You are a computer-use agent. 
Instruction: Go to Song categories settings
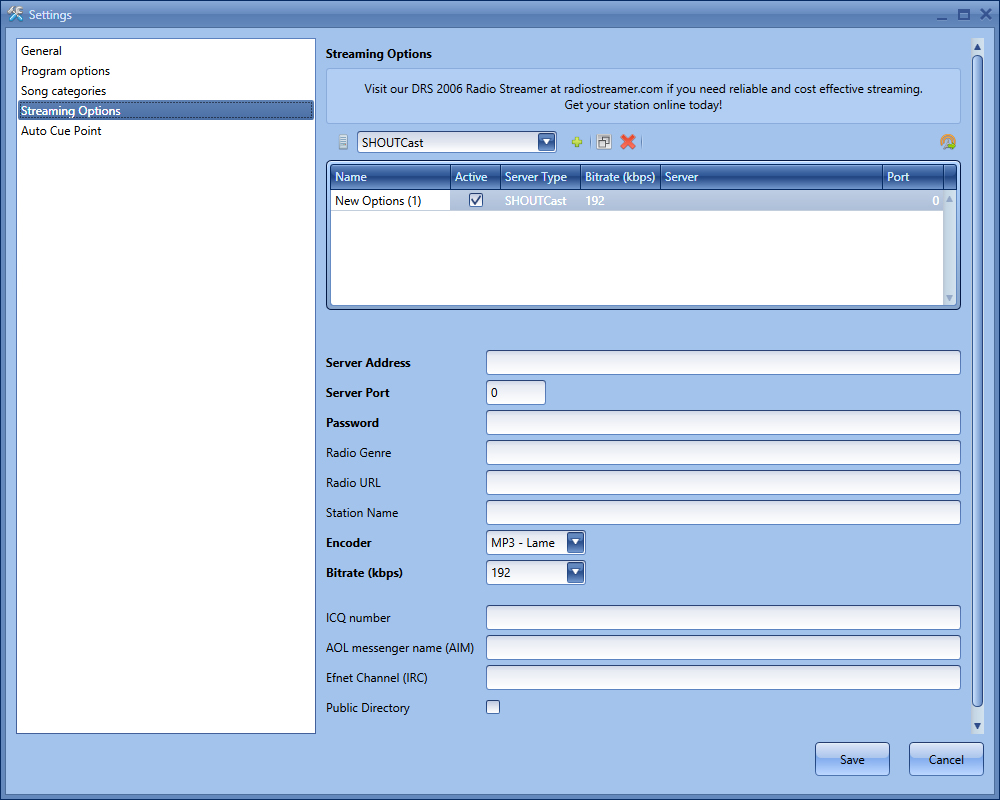(x=63, y=91)
